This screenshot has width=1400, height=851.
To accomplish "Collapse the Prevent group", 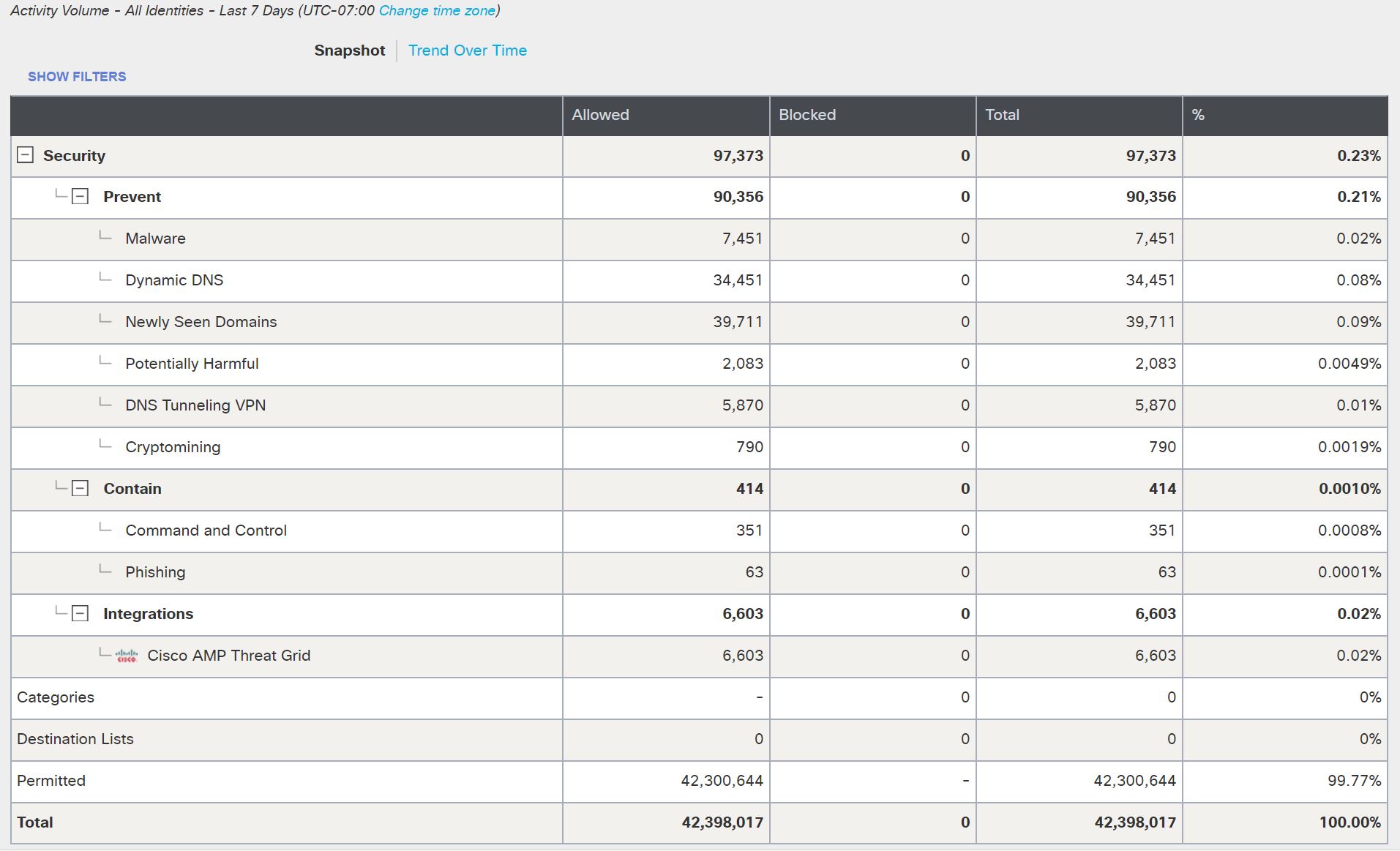I will pyautogui.click(x=81, y=197).
